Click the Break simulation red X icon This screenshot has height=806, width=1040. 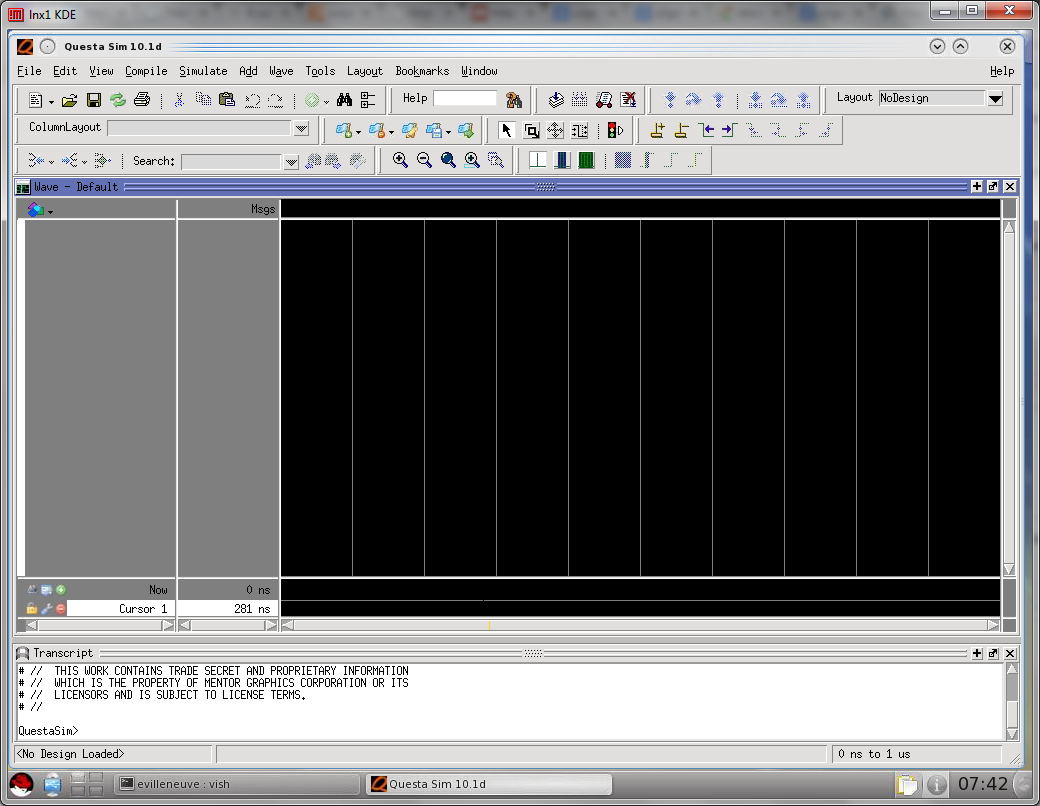click(x=628, y=100)
